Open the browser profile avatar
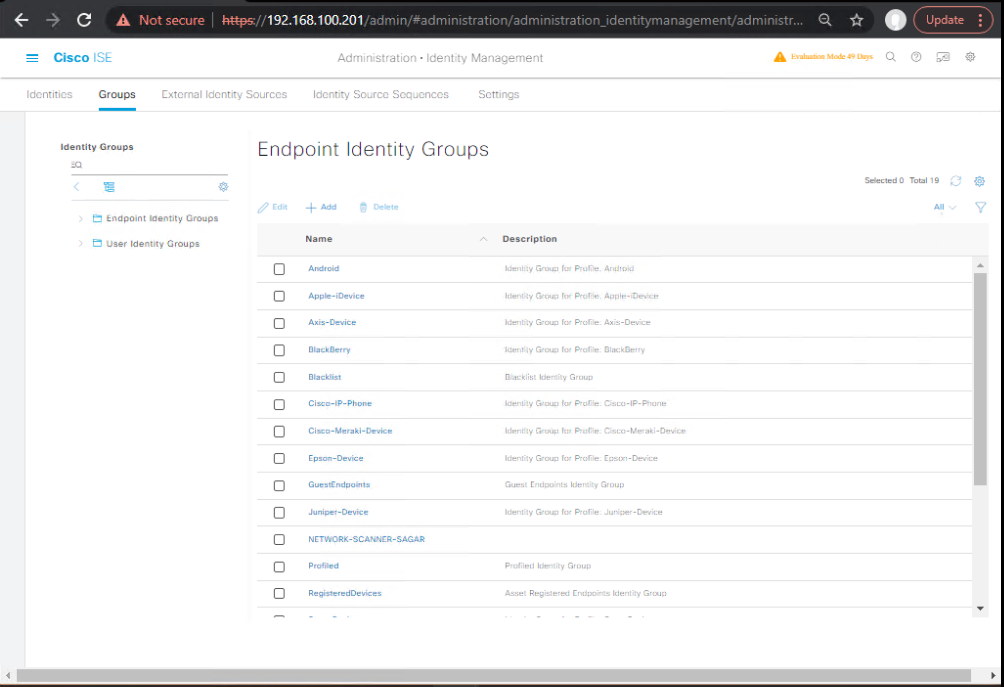Viewport: 1004px width, 687px height. (895, 20)
